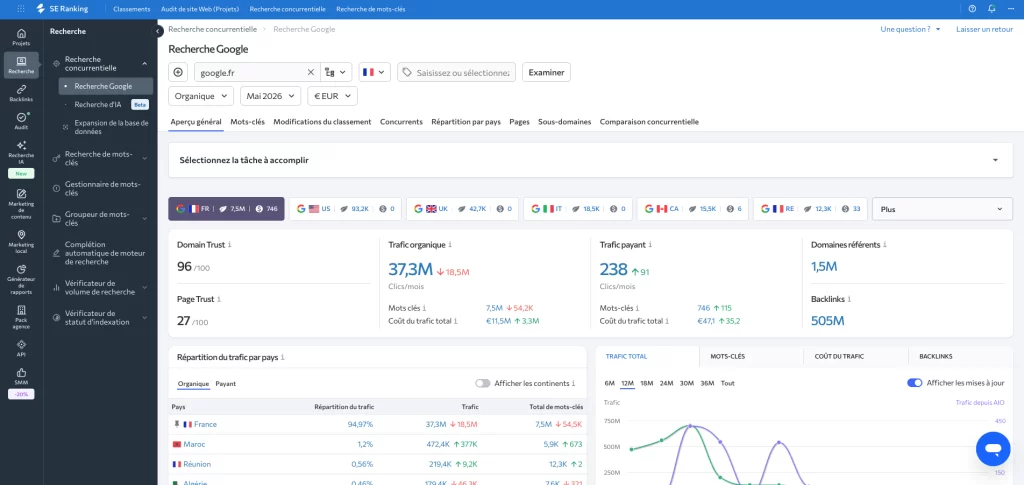Select the Google RE database chip
Viewport: 1024px width, 485px height.
pos(810,209)
